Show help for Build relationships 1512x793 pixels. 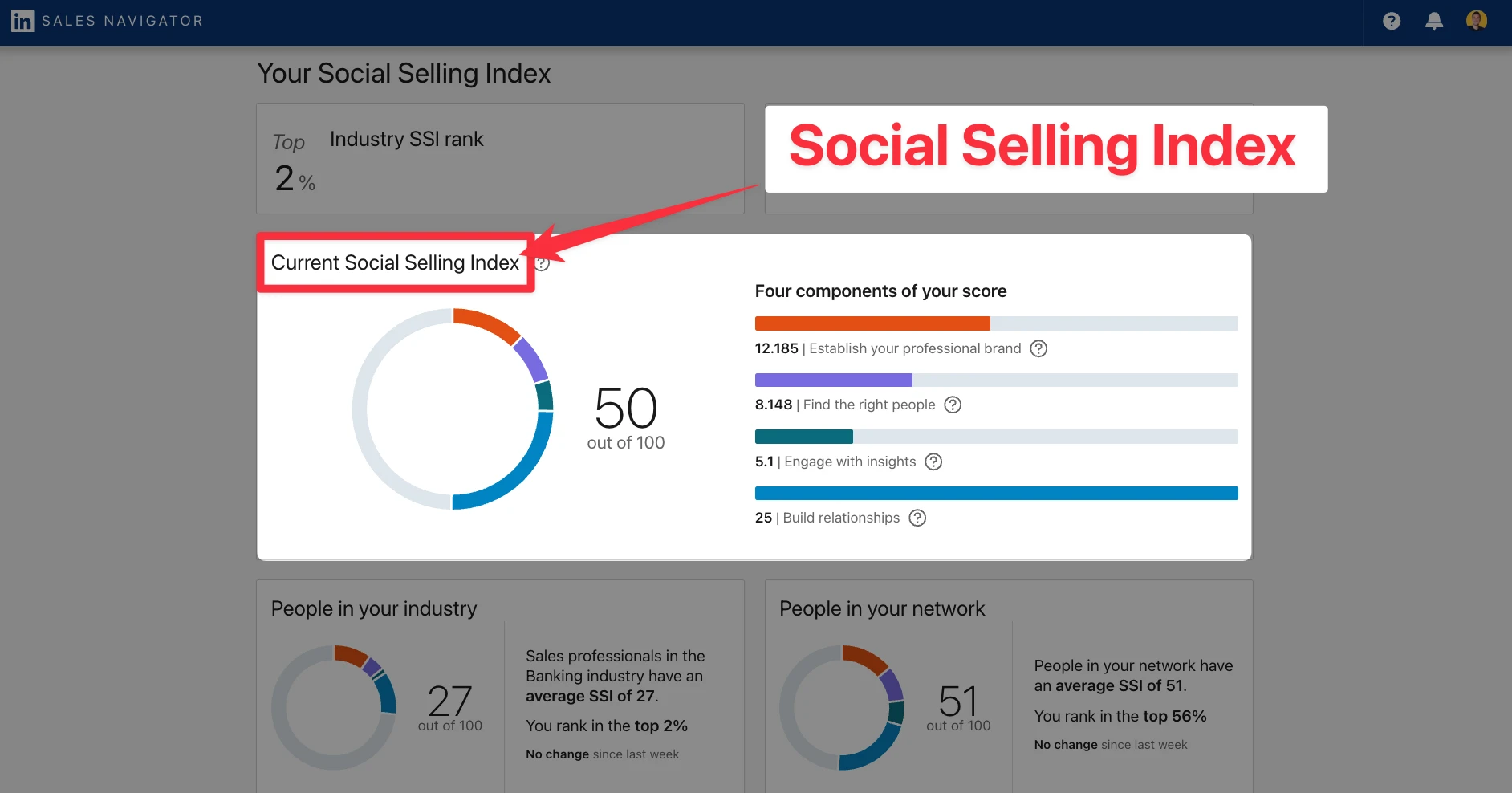point(917,518)
